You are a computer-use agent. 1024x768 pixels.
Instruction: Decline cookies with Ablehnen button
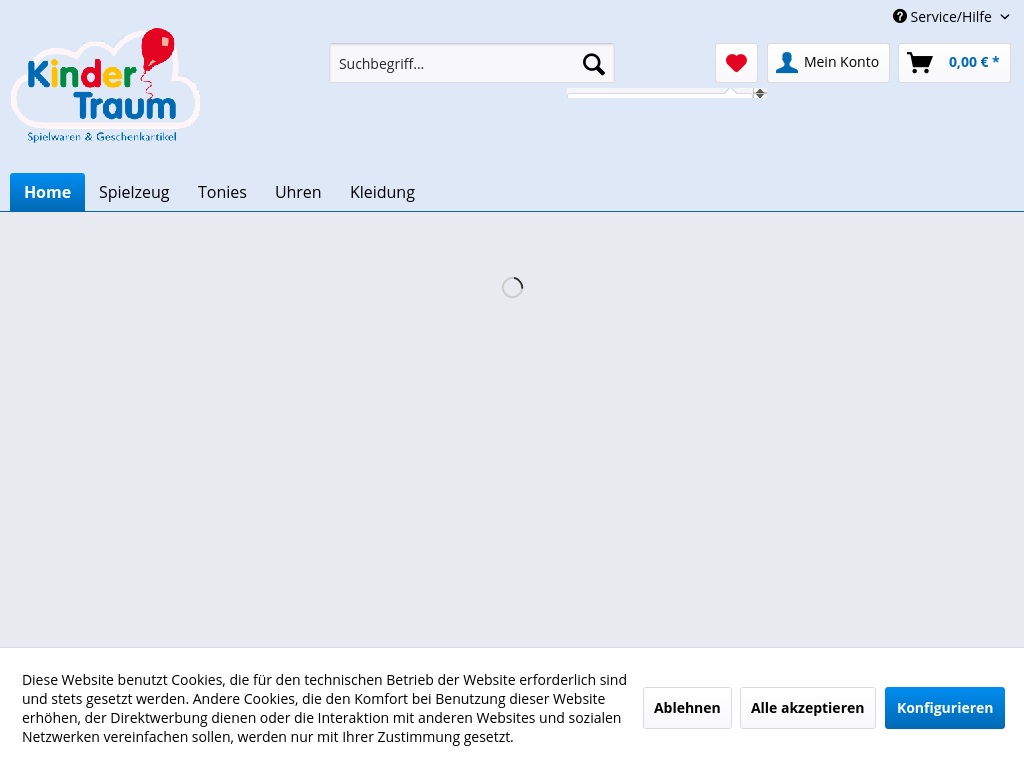tap(687, 708)
